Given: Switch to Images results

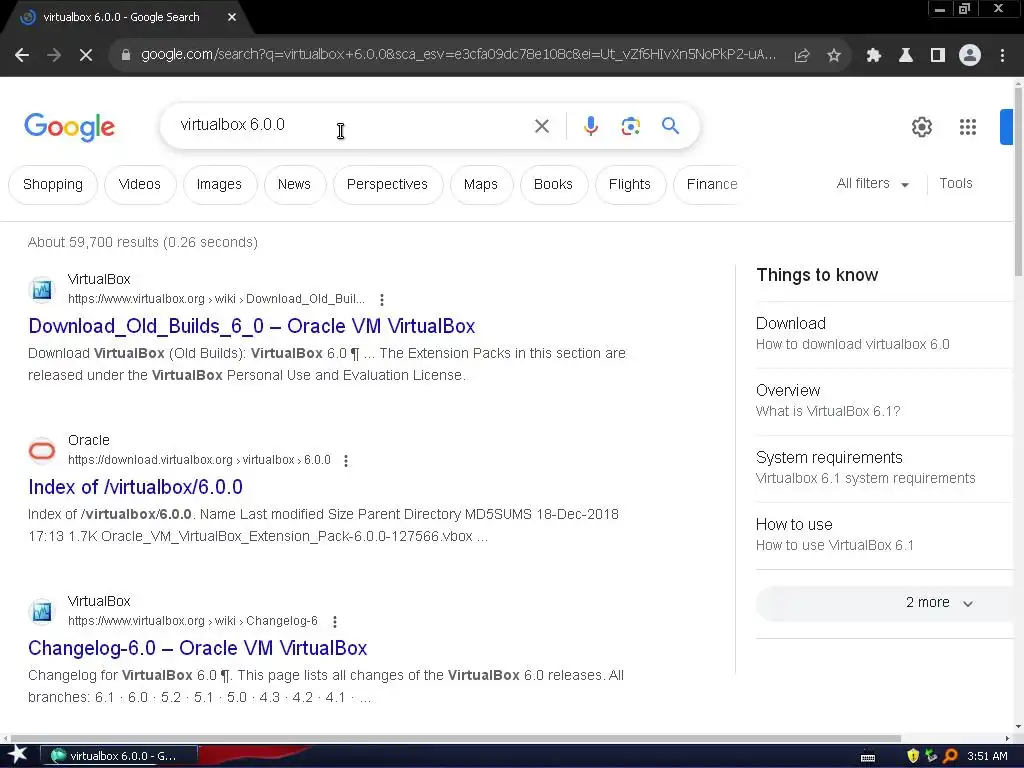Looking at the screenshot, I should tap(219, 185).
